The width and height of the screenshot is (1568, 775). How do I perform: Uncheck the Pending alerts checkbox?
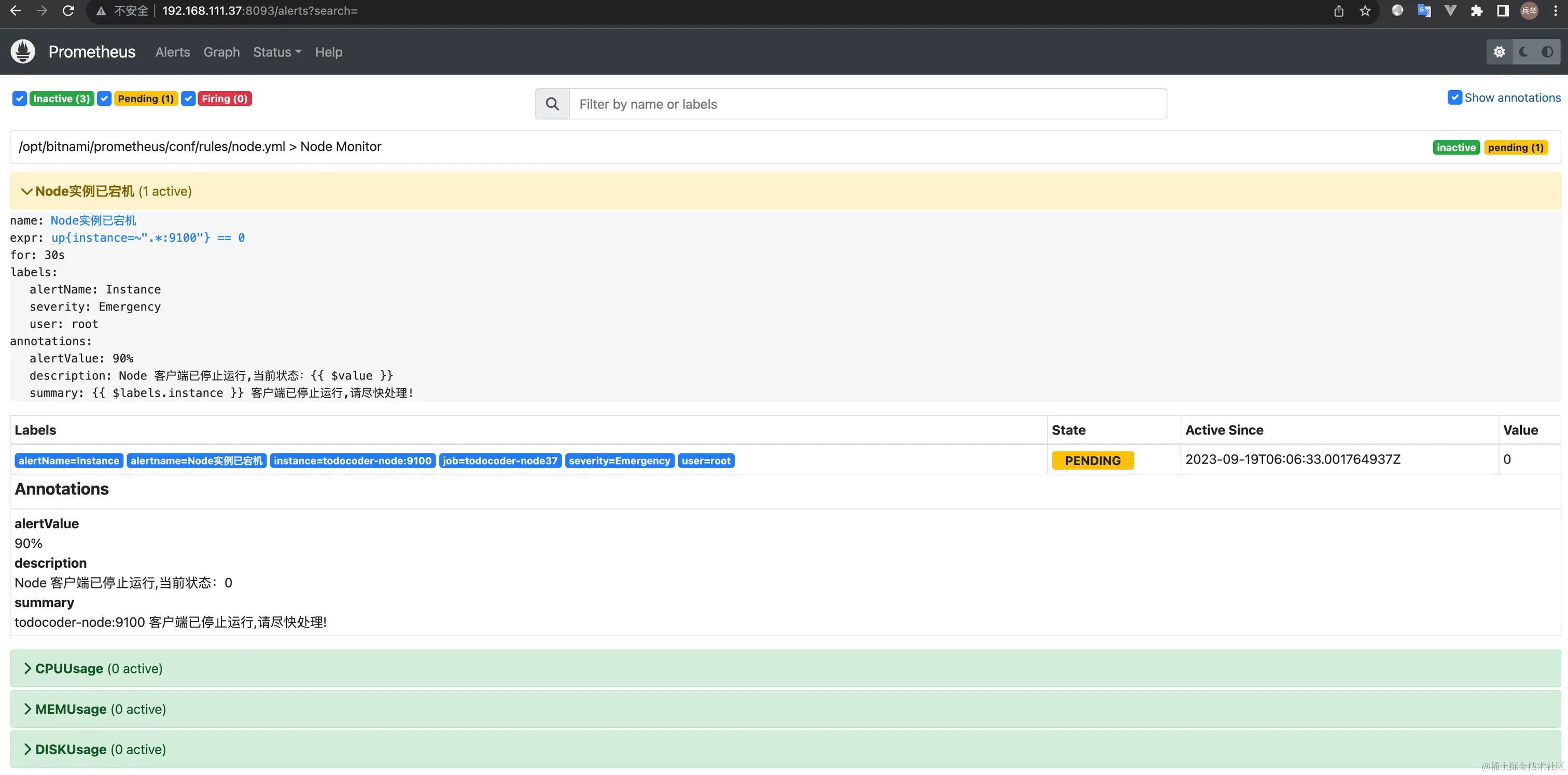pyautogui.click(x=104, y=98)
